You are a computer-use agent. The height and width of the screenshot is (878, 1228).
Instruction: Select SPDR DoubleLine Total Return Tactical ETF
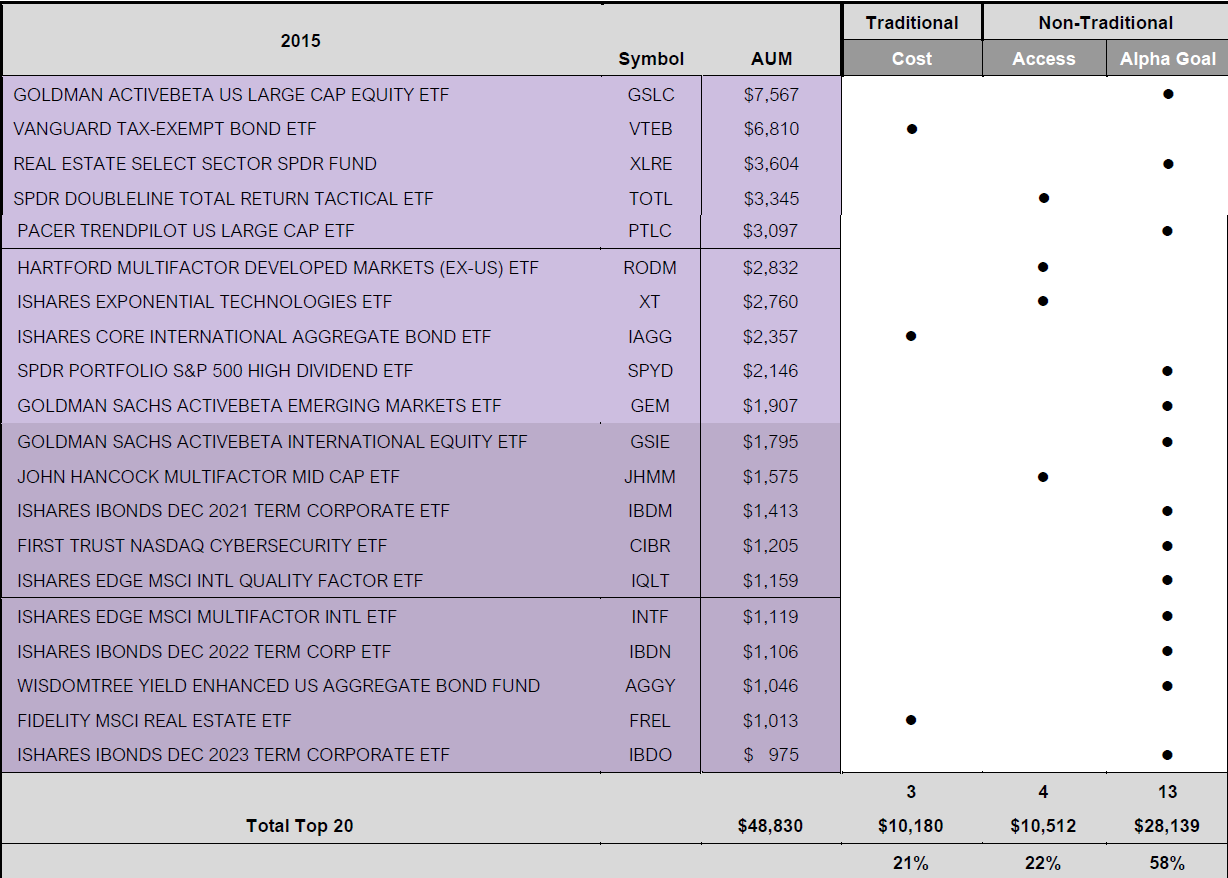(x=223, y=199)
